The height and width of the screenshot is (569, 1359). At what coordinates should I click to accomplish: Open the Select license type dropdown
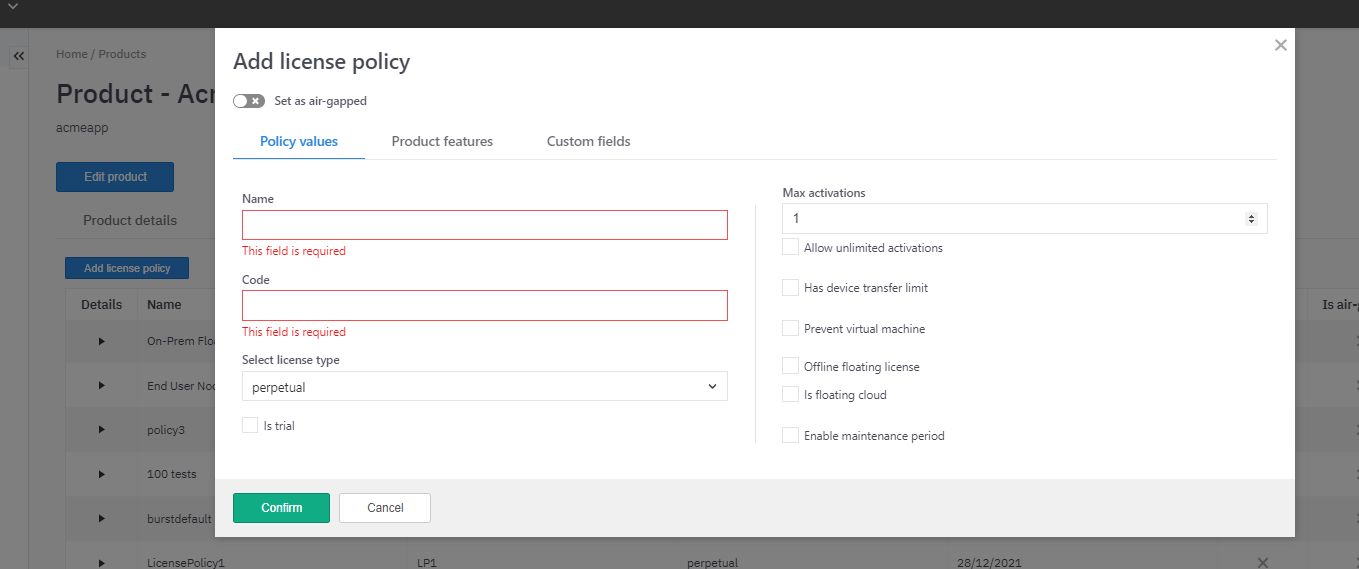click(x=484, y=386)
